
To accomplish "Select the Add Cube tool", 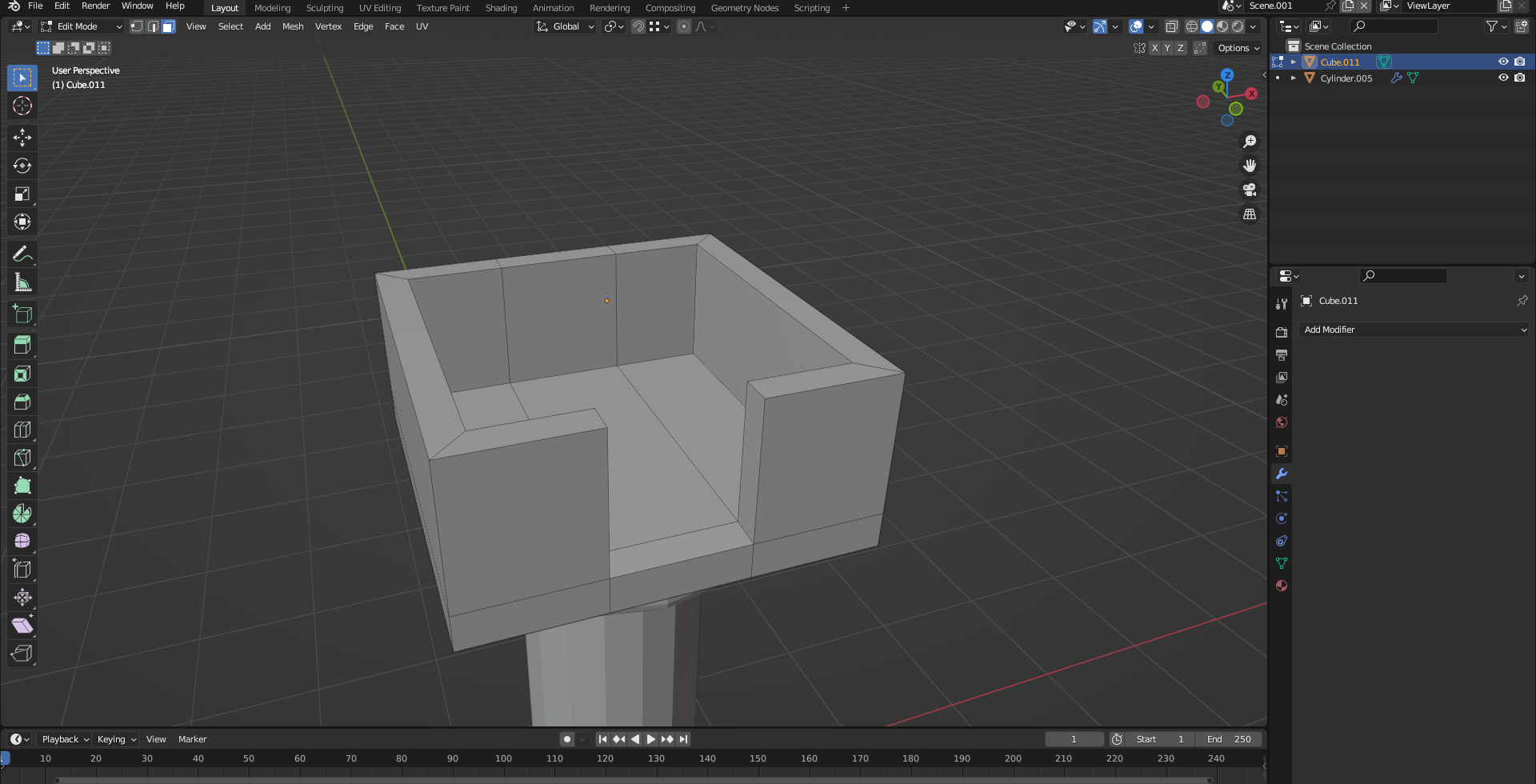I will (x=22, y=314).
